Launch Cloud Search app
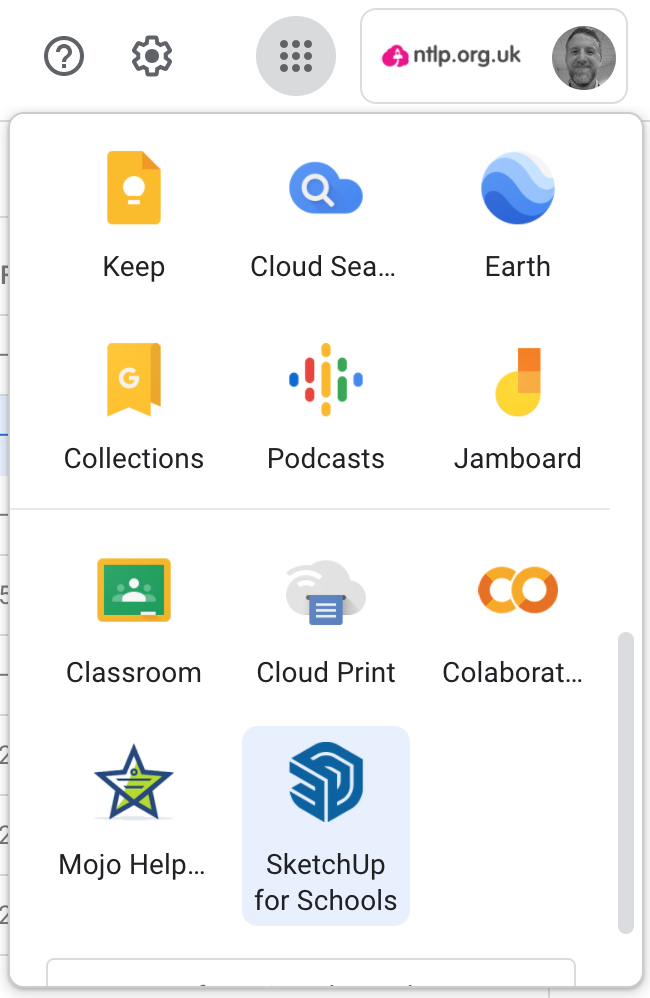650x998 pixels. click(x=325, y=216)
